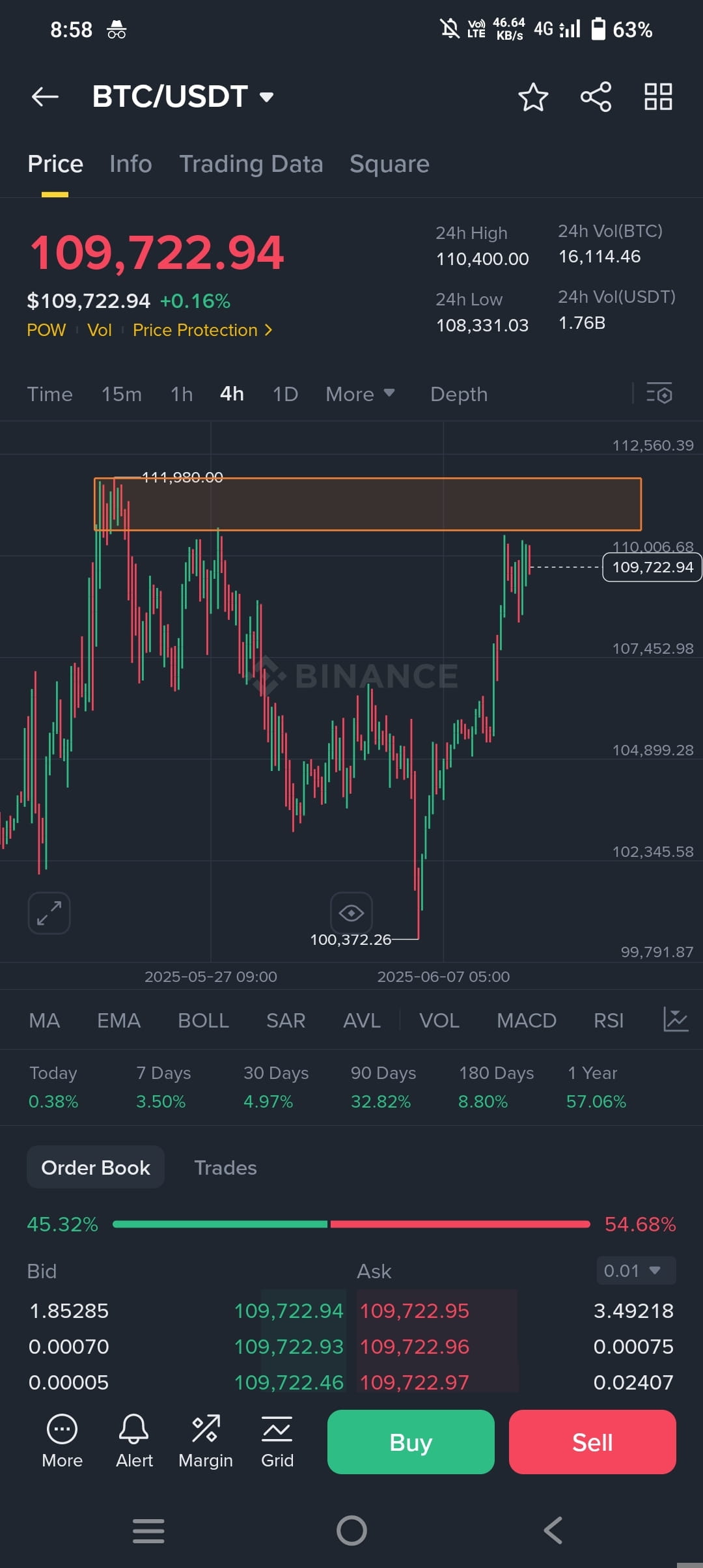Tap the green Buy button

tap(411, 1442)
